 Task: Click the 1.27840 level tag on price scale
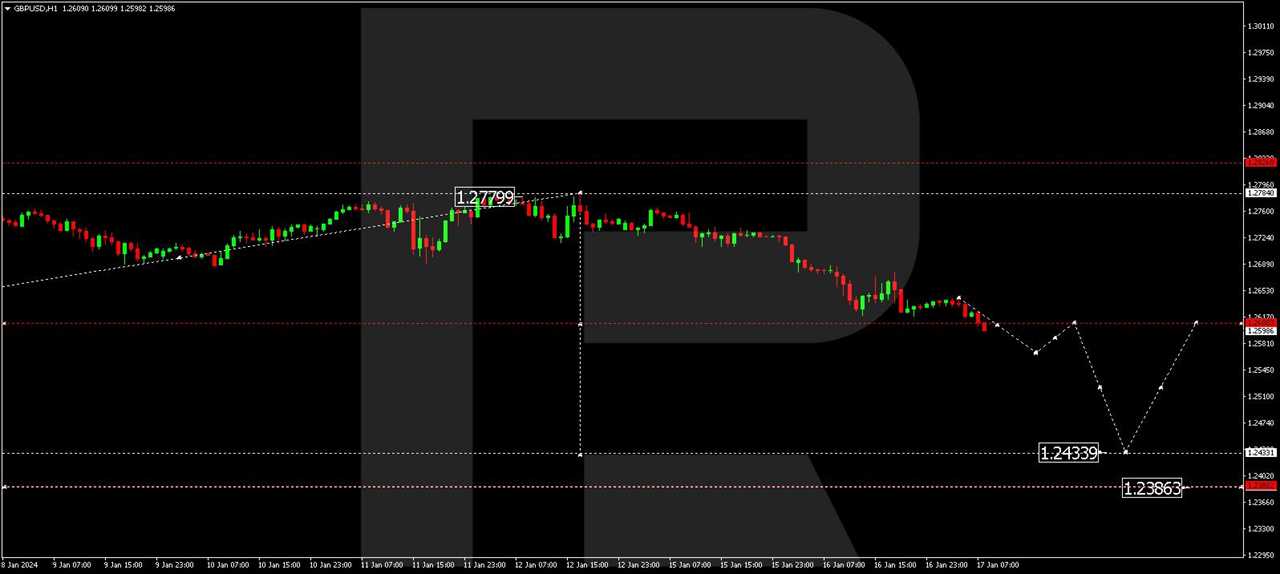tap(1261, 194)
